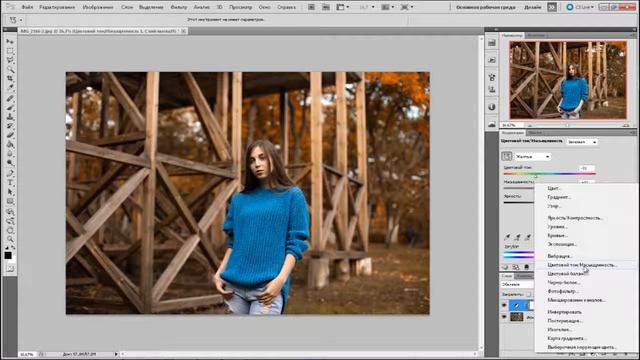Select the Dodge tool
This screenshot has height=360, width=640.
[x=10, y=163]
